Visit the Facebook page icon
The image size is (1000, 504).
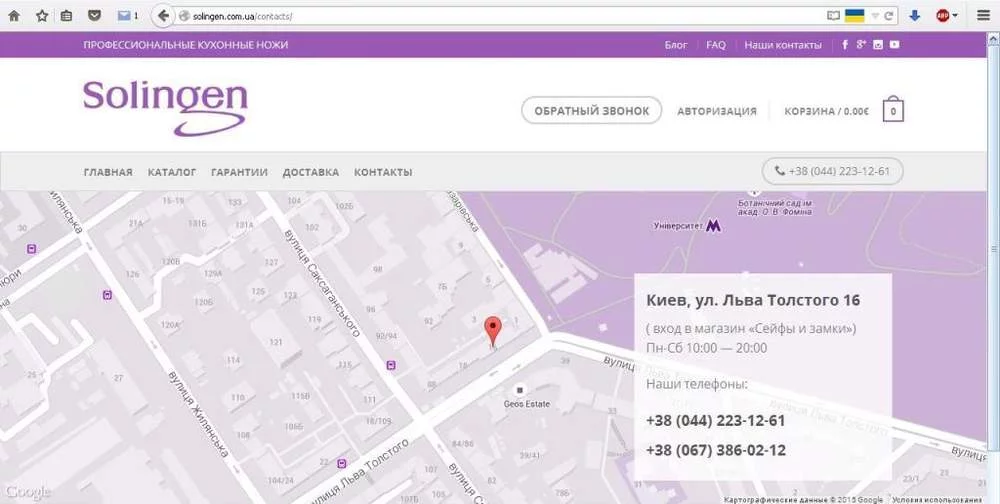[845, 45]
